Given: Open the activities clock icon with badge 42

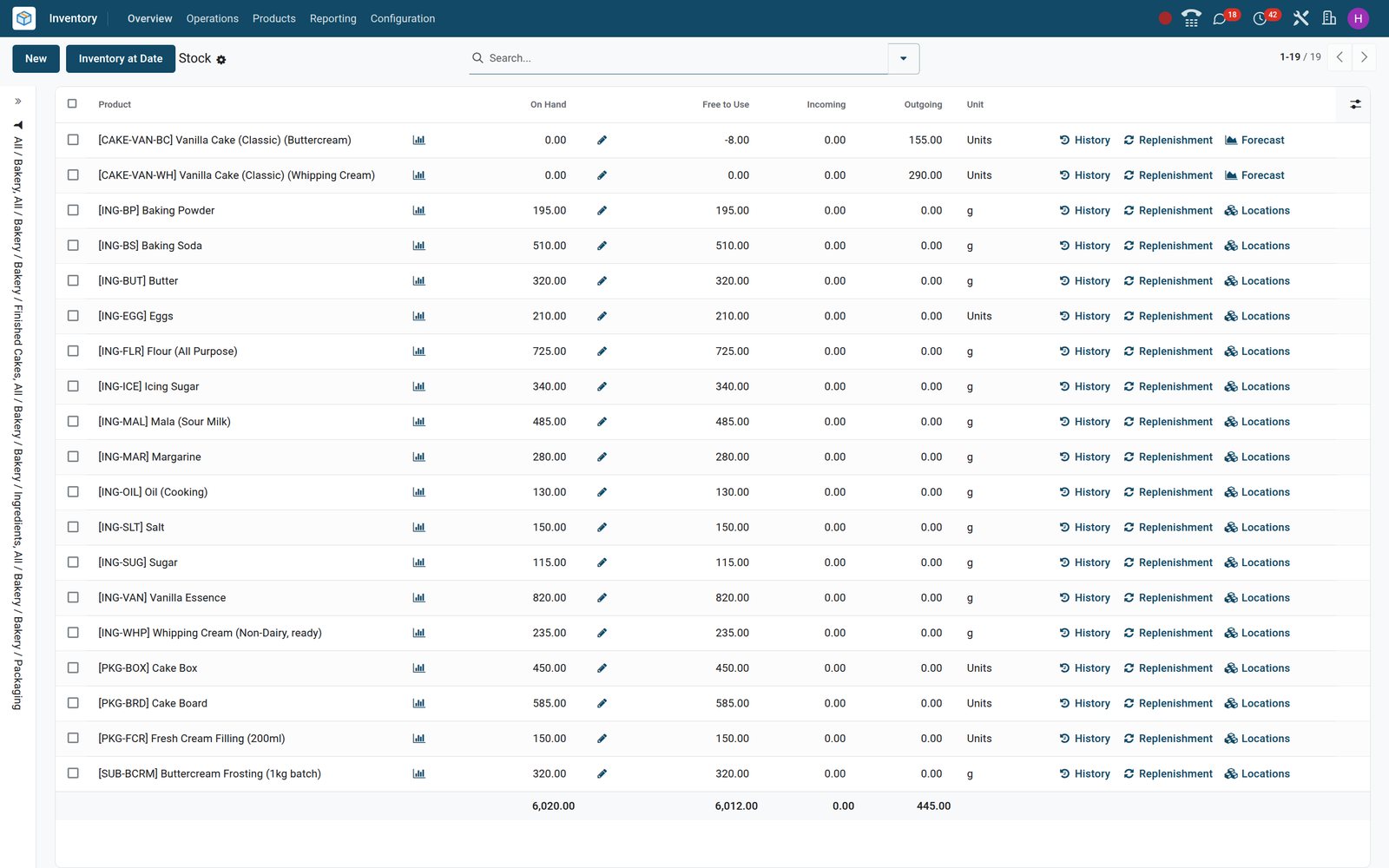Looking at the screenshot, I should click(x=1260, y=18).
